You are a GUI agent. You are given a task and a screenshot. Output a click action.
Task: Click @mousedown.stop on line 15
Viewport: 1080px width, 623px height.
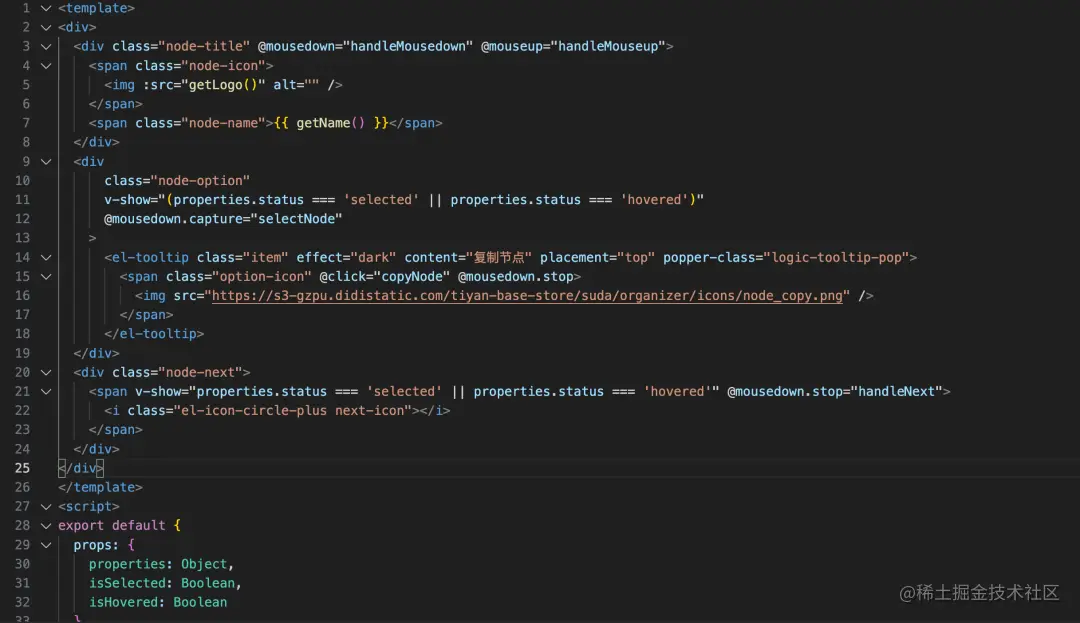tap(516, 277)
